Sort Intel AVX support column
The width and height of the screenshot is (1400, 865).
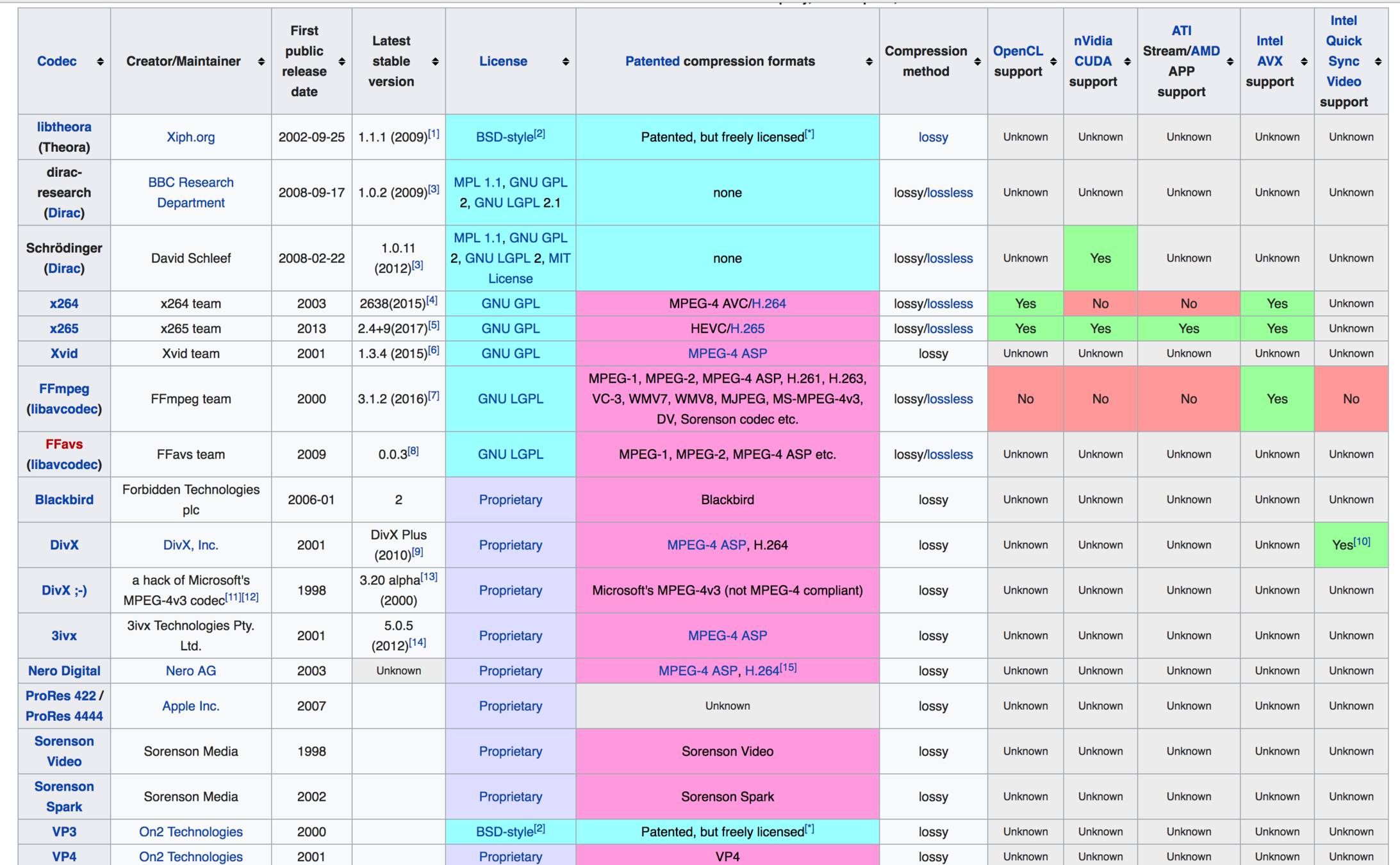(x=1304, y=62)
